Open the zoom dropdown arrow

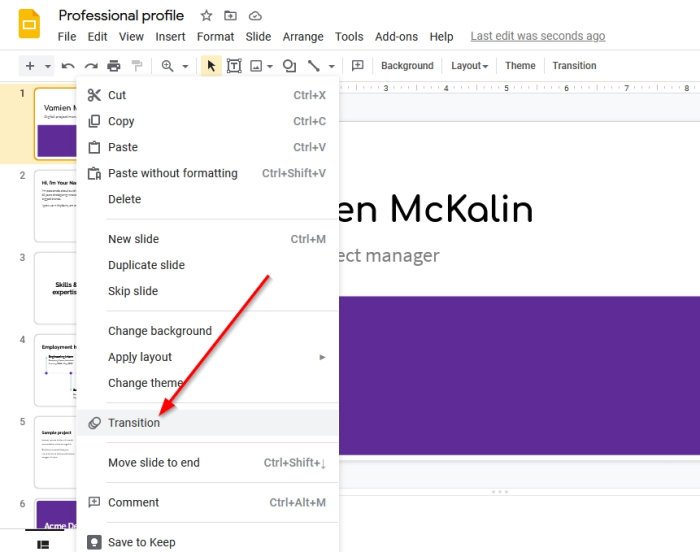click(x=185, y=67)
